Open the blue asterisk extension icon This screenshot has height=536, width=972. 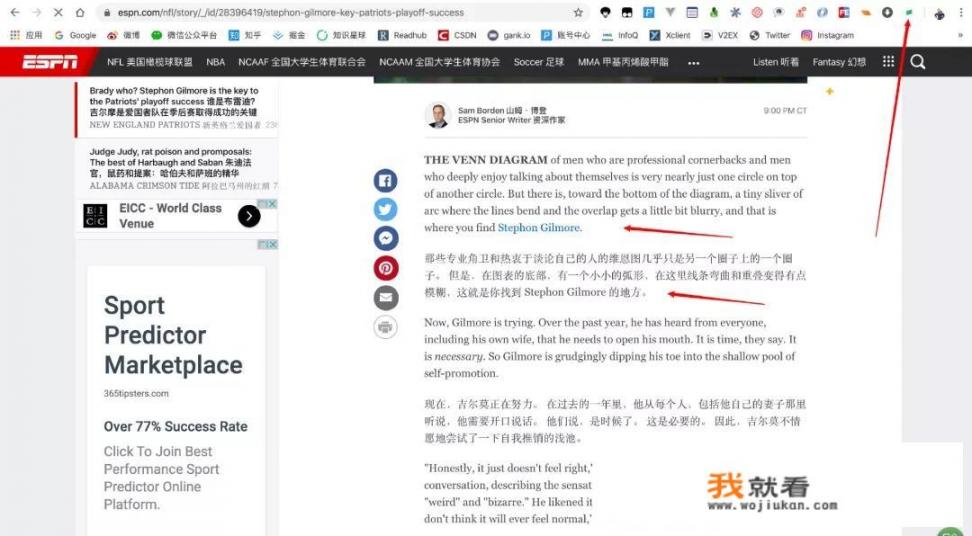click(x=735, y=12)
